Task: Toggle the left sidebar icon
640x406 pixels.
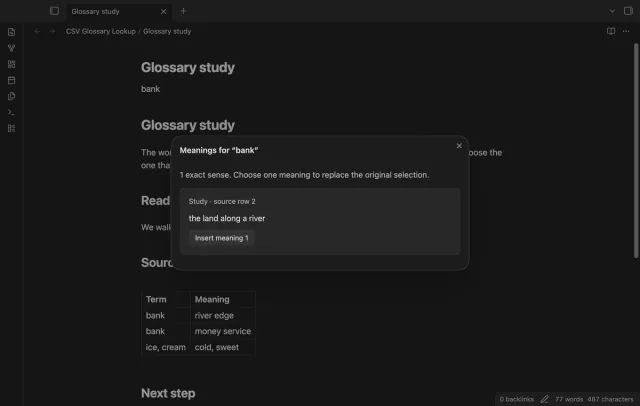Action: click(54, 11)
